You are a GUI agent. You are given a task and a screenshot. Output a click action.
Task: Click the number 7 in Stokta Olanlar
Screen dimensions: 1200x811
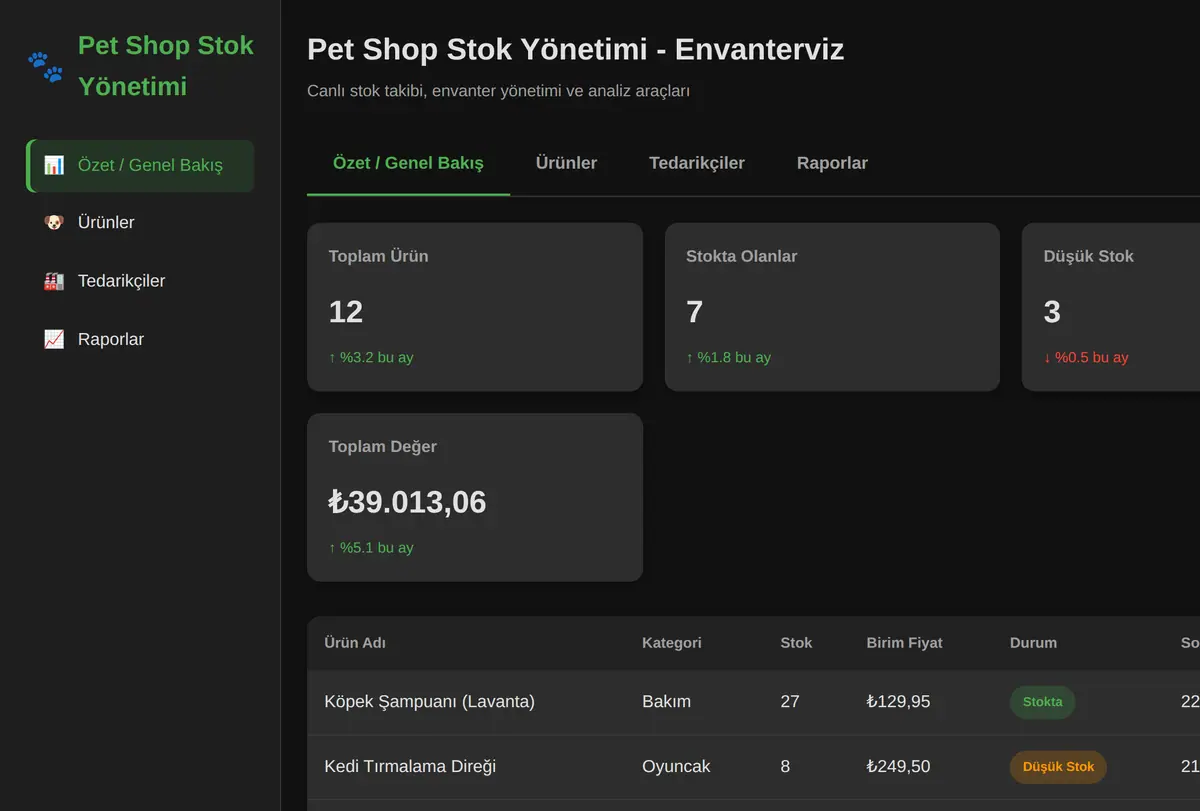pyautogui.click(x=695, y=312)
